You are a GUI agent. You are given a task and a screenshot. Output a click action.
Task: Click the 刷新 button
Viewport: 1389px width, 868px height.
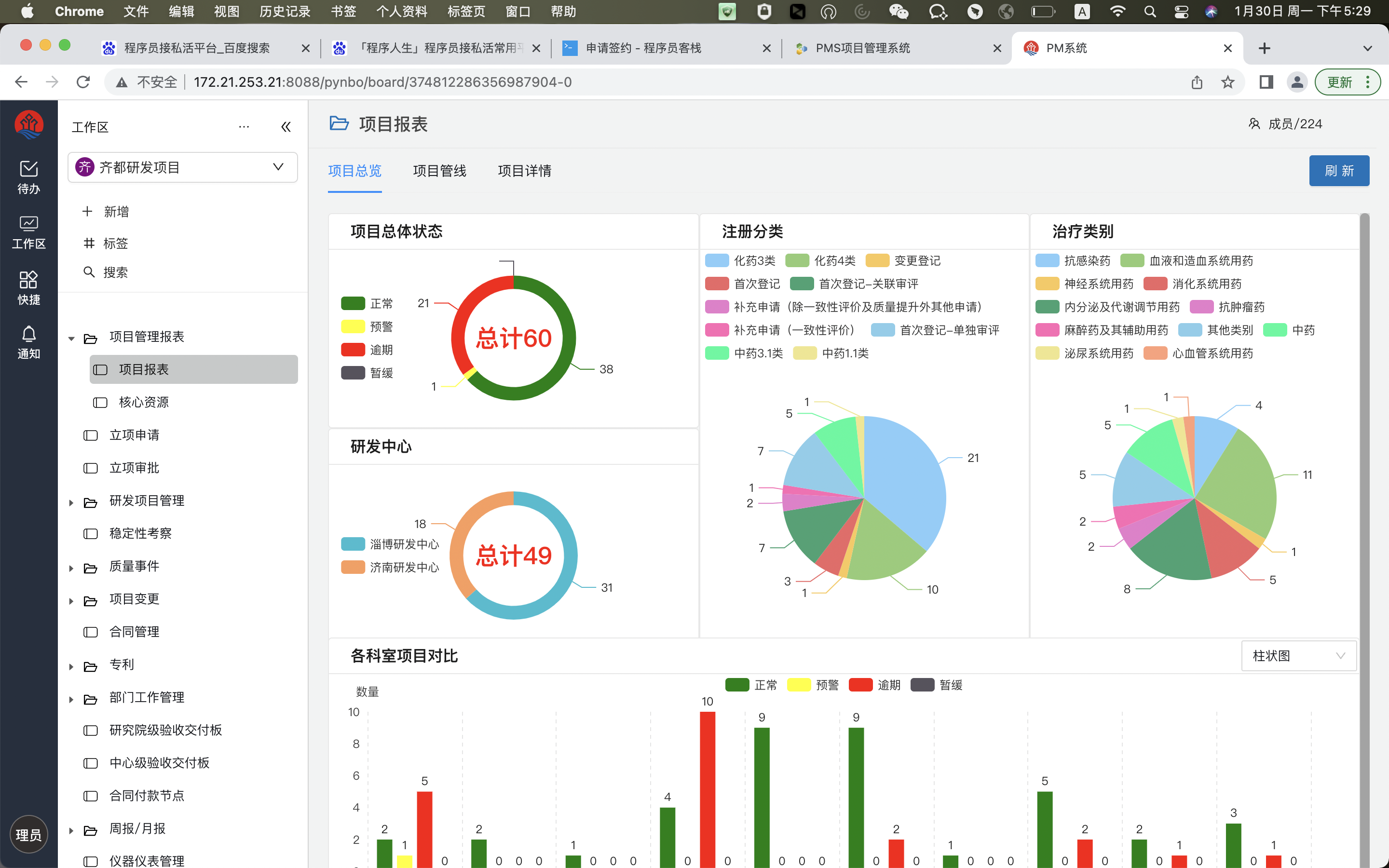tap(1339, 171)
